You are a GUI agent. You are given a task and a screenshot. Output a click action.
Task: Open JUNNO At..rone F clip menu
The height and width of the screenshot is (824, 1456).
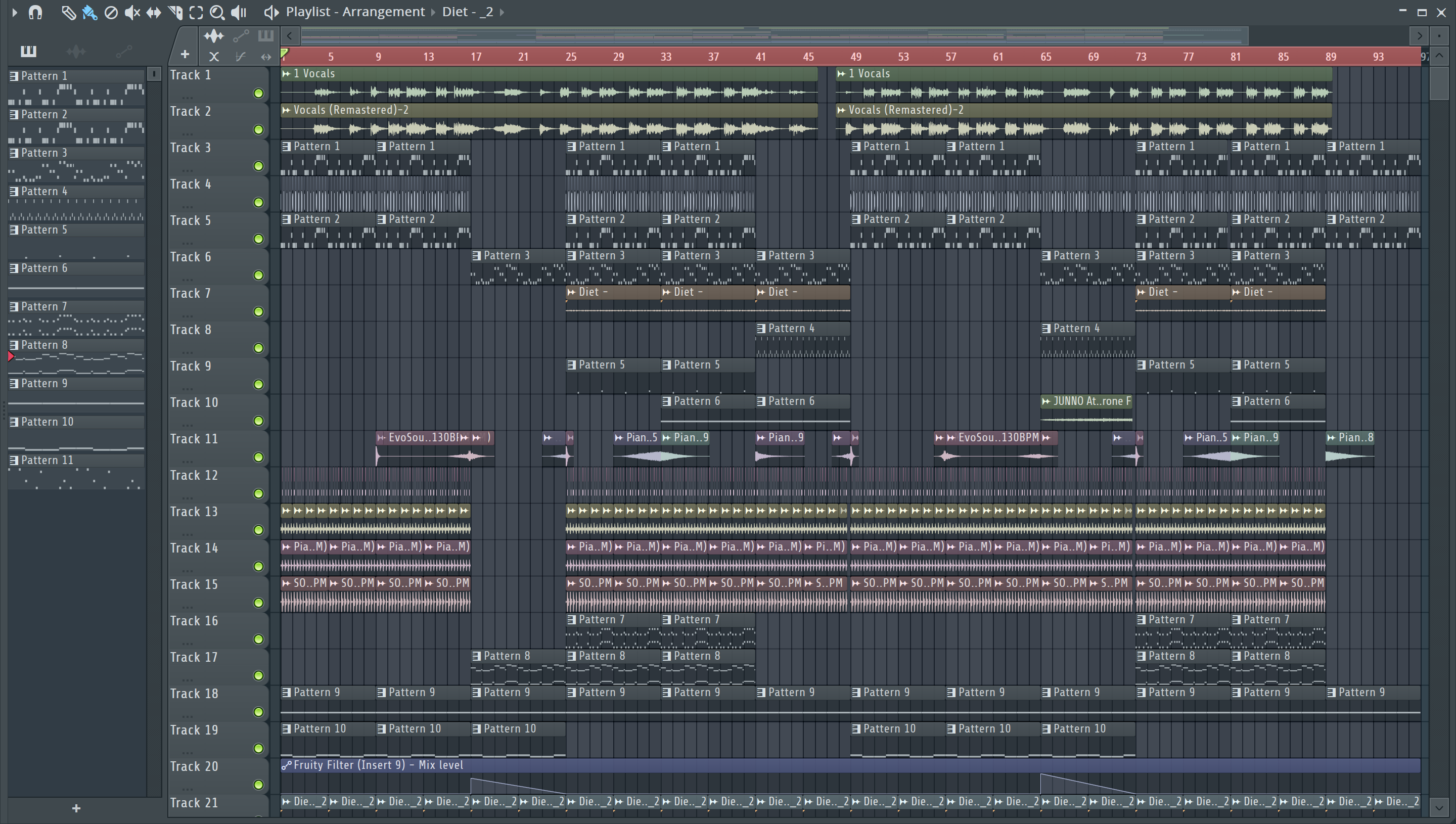click(x=1045, y=401)
